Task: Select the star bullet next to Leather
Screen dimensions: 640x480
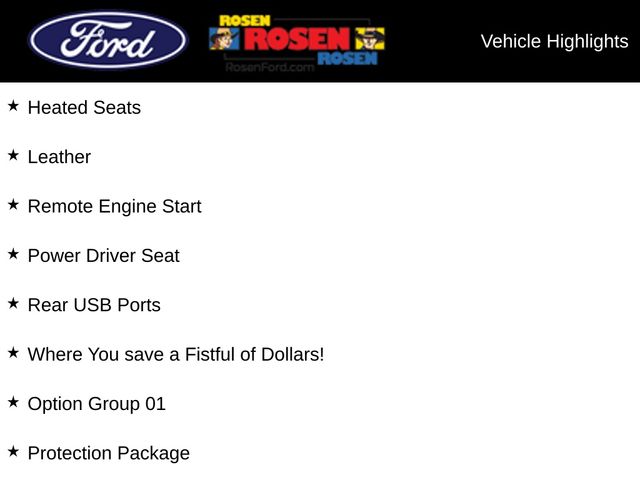Action: (x=13, y=155)
